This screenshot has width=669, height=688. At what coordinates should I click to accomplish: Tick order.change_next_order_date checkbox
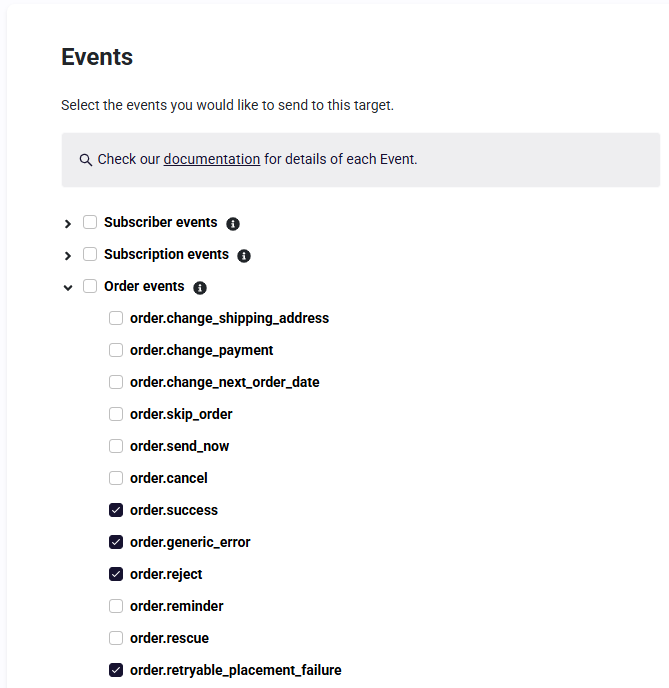point(116,382)
